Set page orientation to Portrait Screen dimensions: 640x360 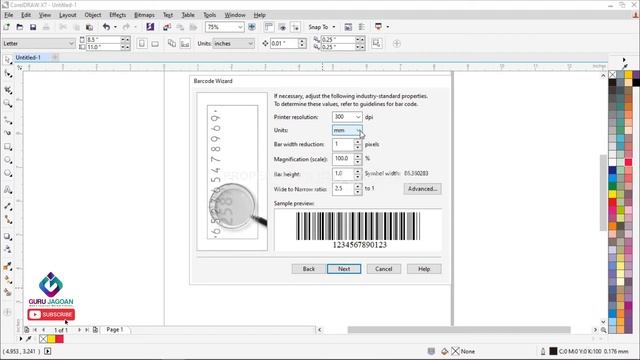click(142, 43)
